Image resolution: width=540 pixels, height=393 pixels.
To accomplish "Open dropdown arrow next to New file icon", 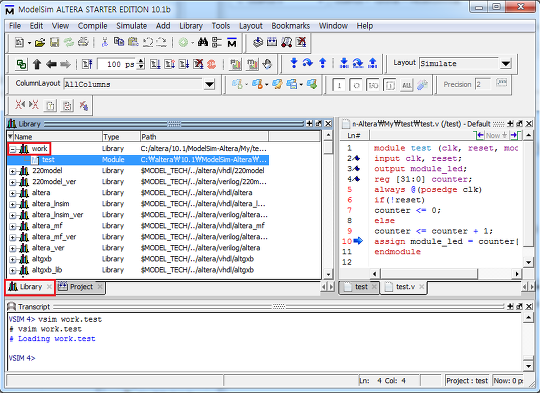I will coord(29,43).
